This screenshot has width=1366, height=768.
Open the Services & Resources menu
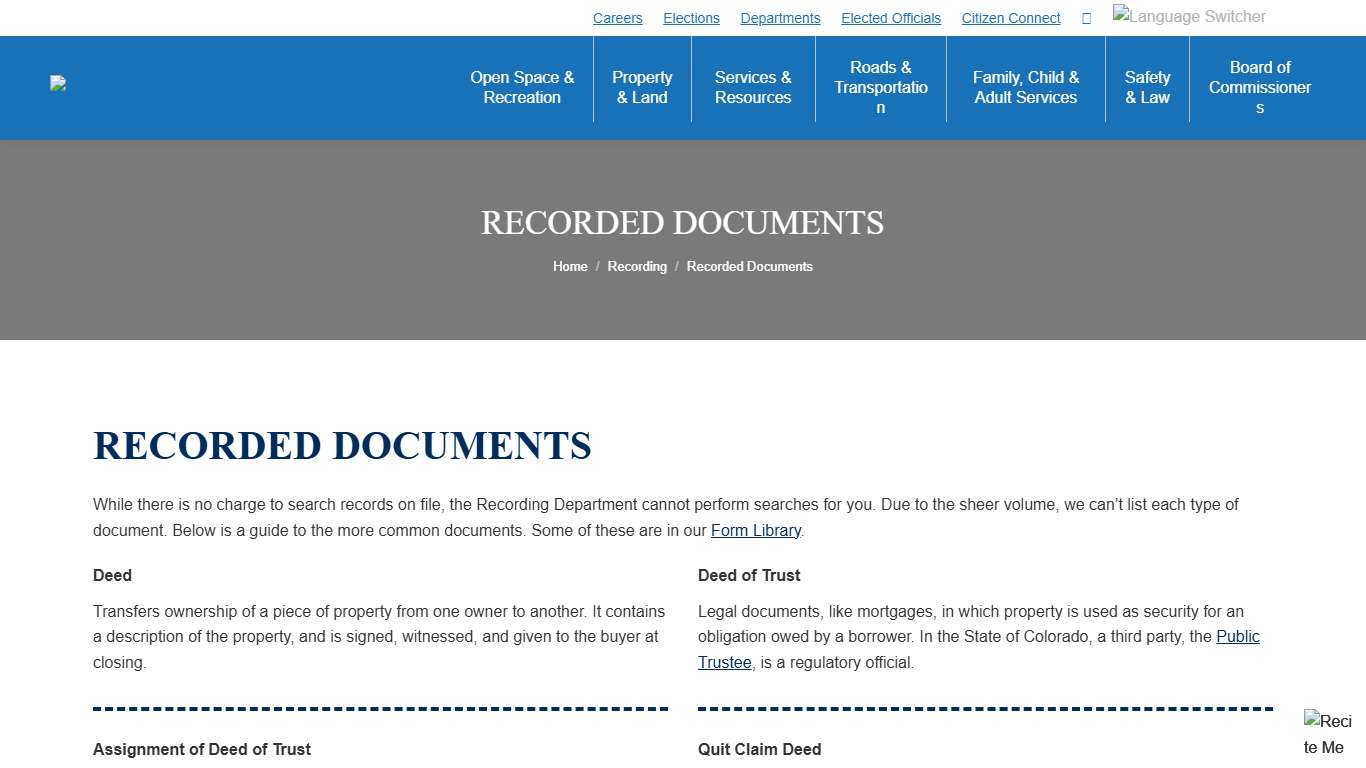tap(753, 87)
